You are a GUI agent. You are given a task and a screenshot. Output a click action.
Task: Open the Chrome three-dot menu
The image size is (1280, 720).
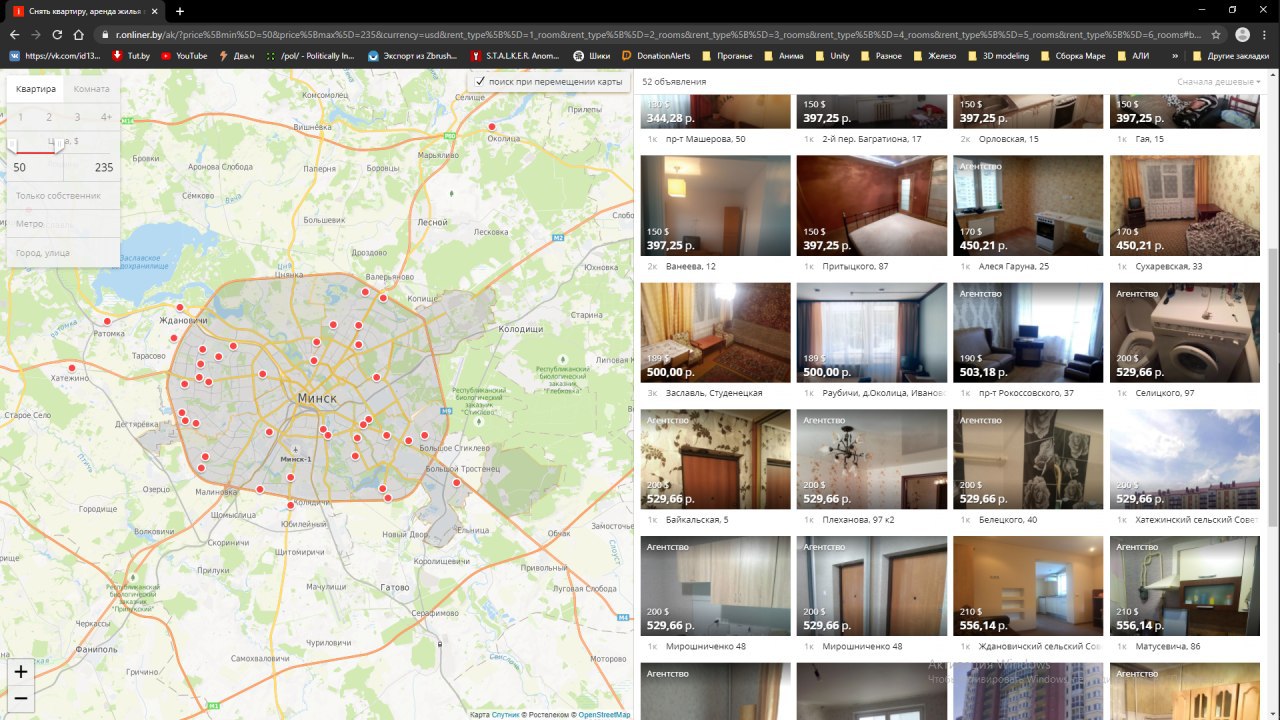(x=1266, y=34)
